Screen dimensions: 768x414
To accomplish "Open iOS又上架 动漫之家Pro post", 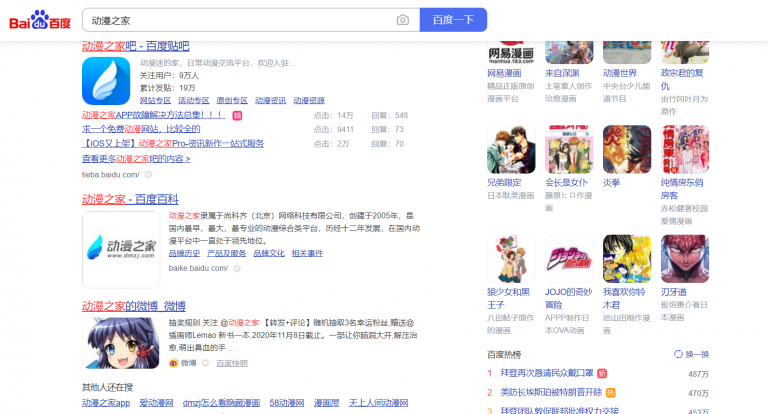I will (x=173, y=144).
